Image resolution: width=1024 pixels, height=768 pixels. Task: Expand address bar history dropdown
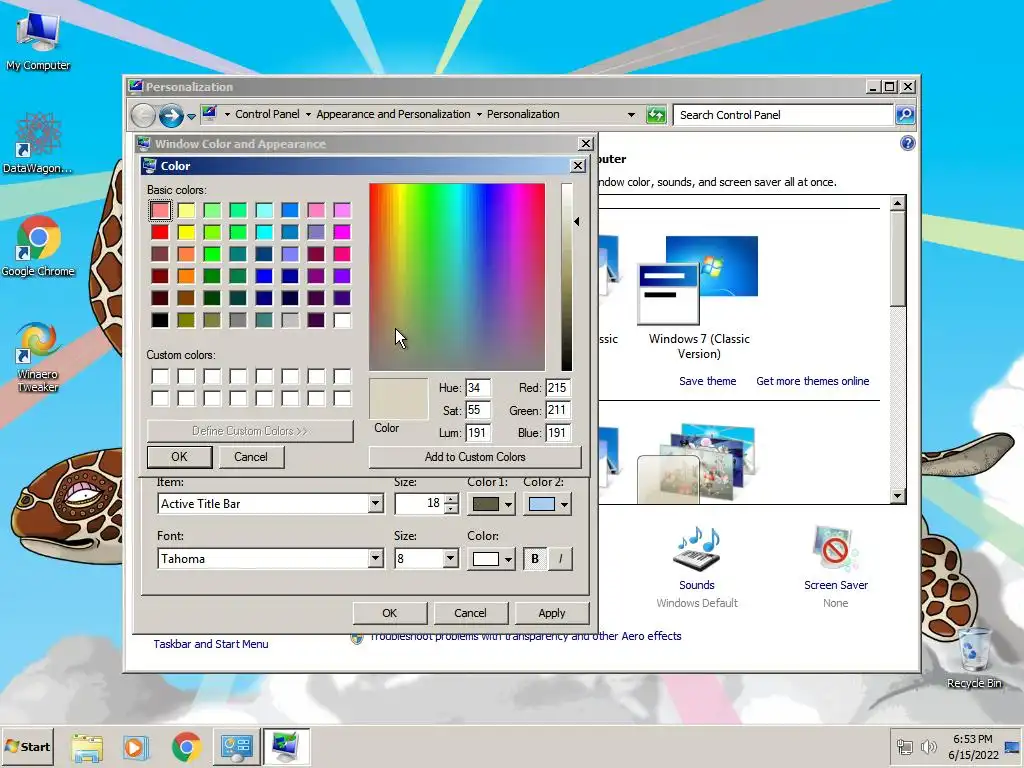click(x=631, y=115)
